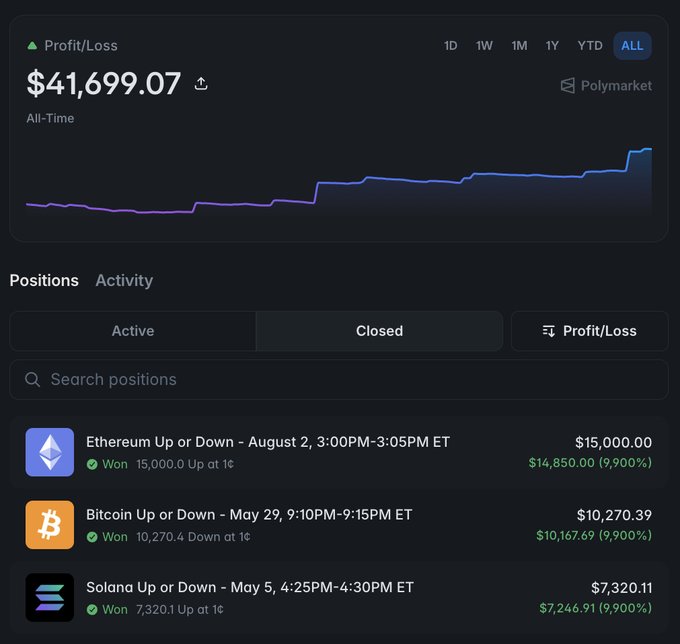Select the 1Y time range
The image size is (680, 644).
click(552, 46)
